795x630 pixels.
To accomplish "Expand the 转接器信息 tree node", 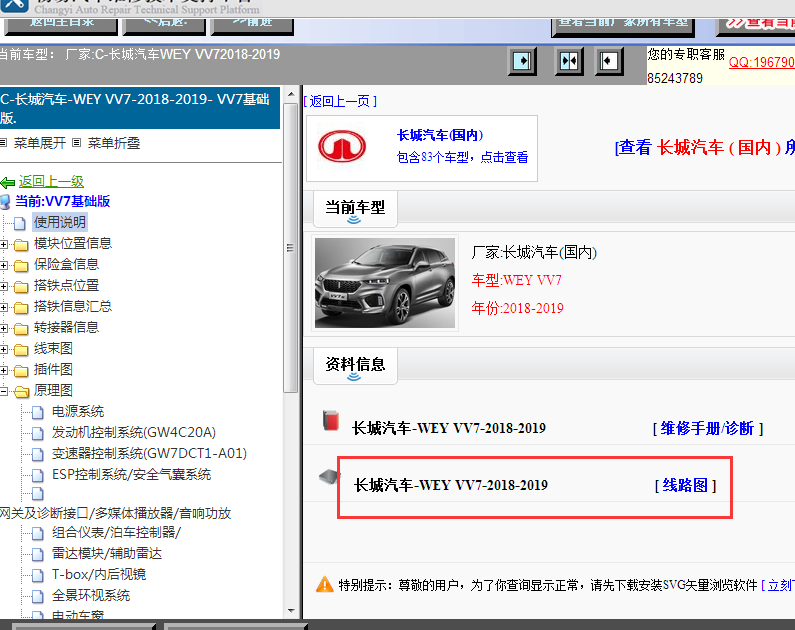I will (x=4, y=329).
